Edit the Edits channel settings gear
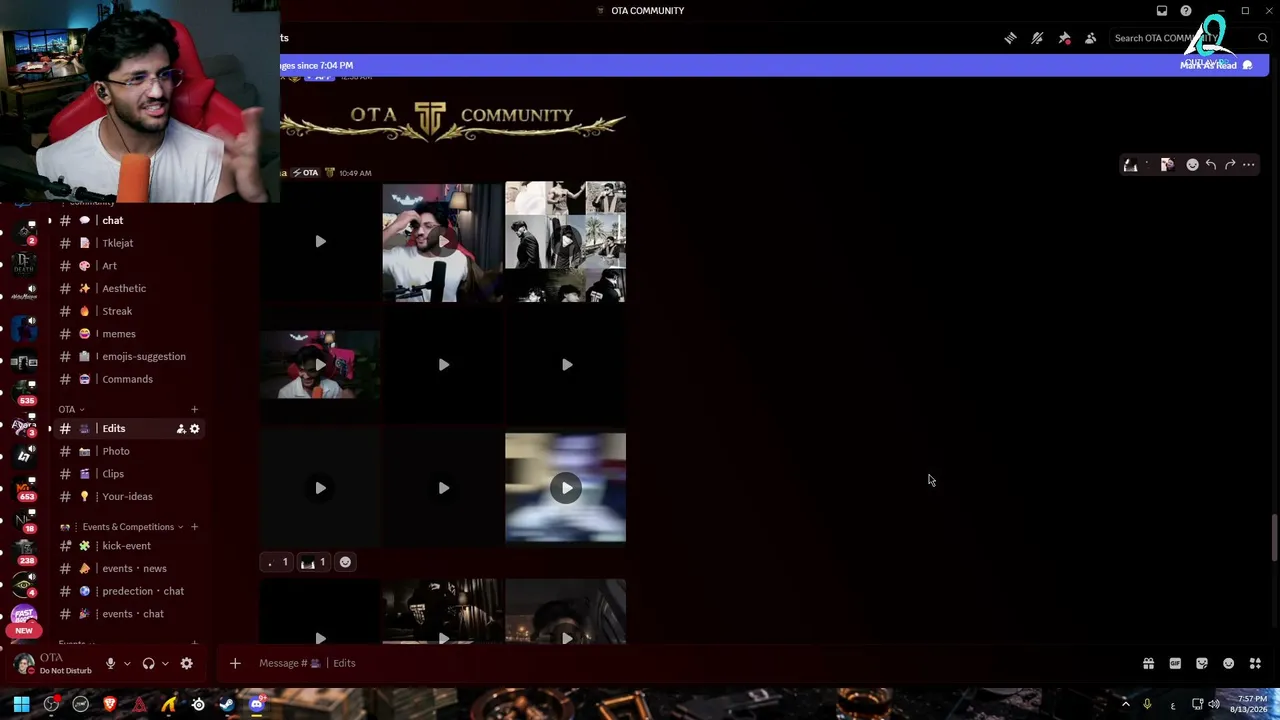The height and width of the screenshot is (720, 1280). 195,429
